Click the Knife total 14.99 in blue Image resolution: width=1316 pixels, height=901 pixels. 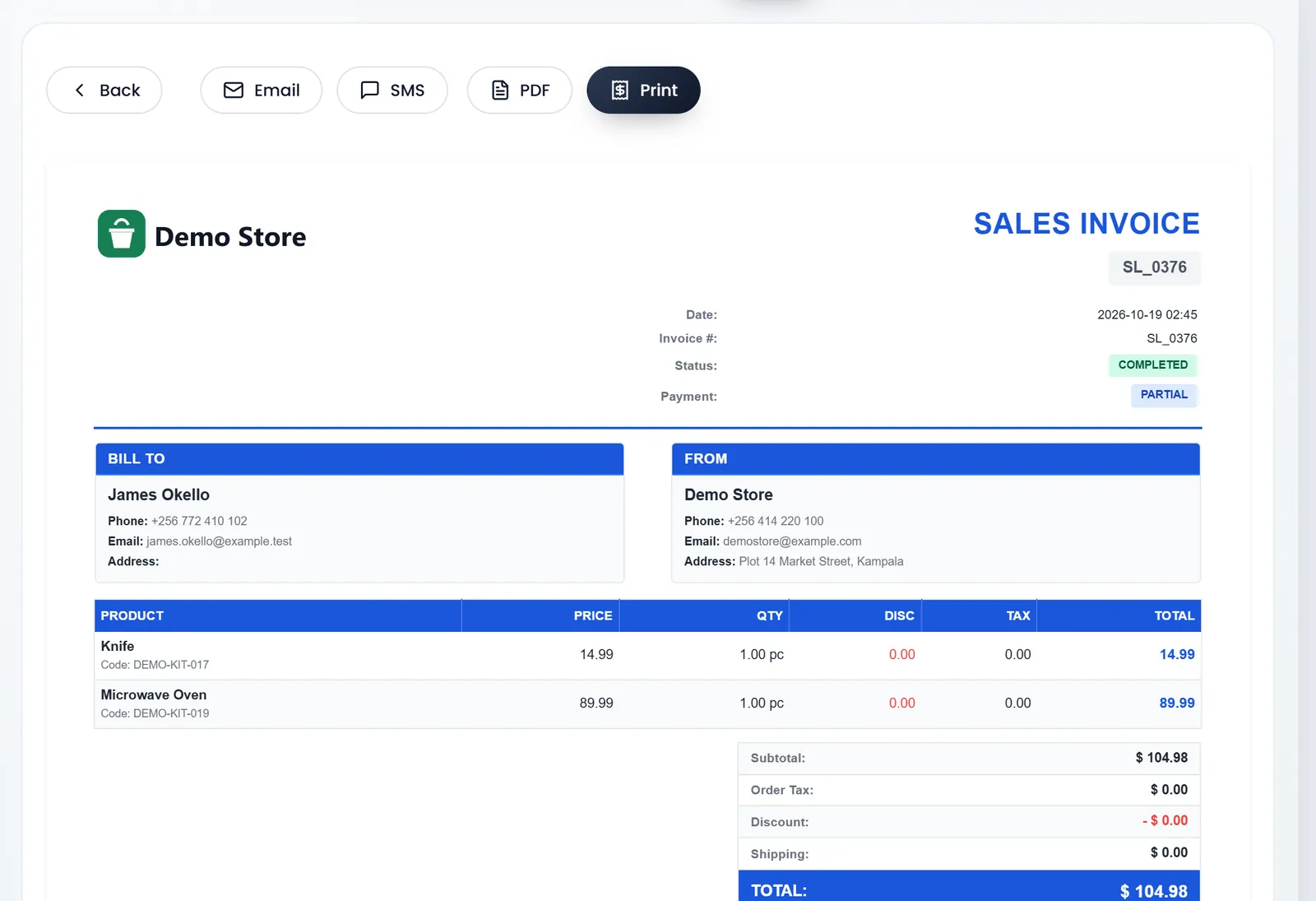coord(1177,654)
